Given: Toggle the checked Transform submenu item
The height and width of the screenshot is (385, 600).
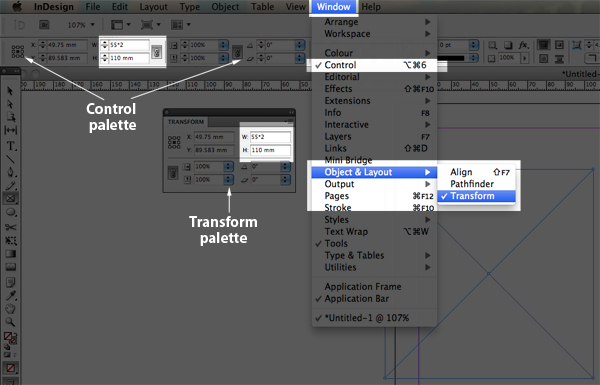Looking at the screenshot, I should 476,196.
